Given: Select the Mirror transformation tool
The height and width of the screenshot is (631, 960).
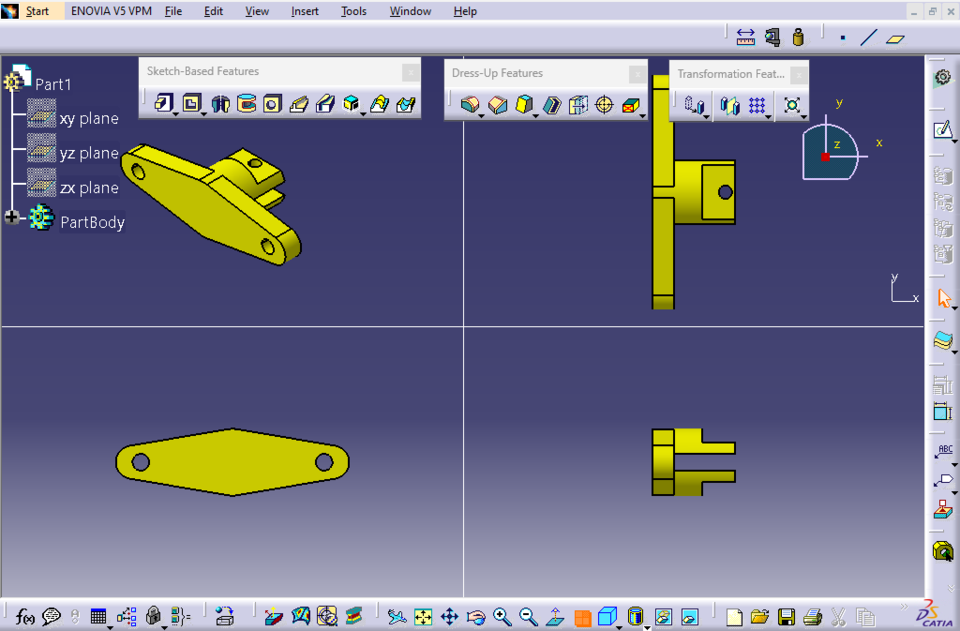Looking at the screenshot, I should point(730,104).
